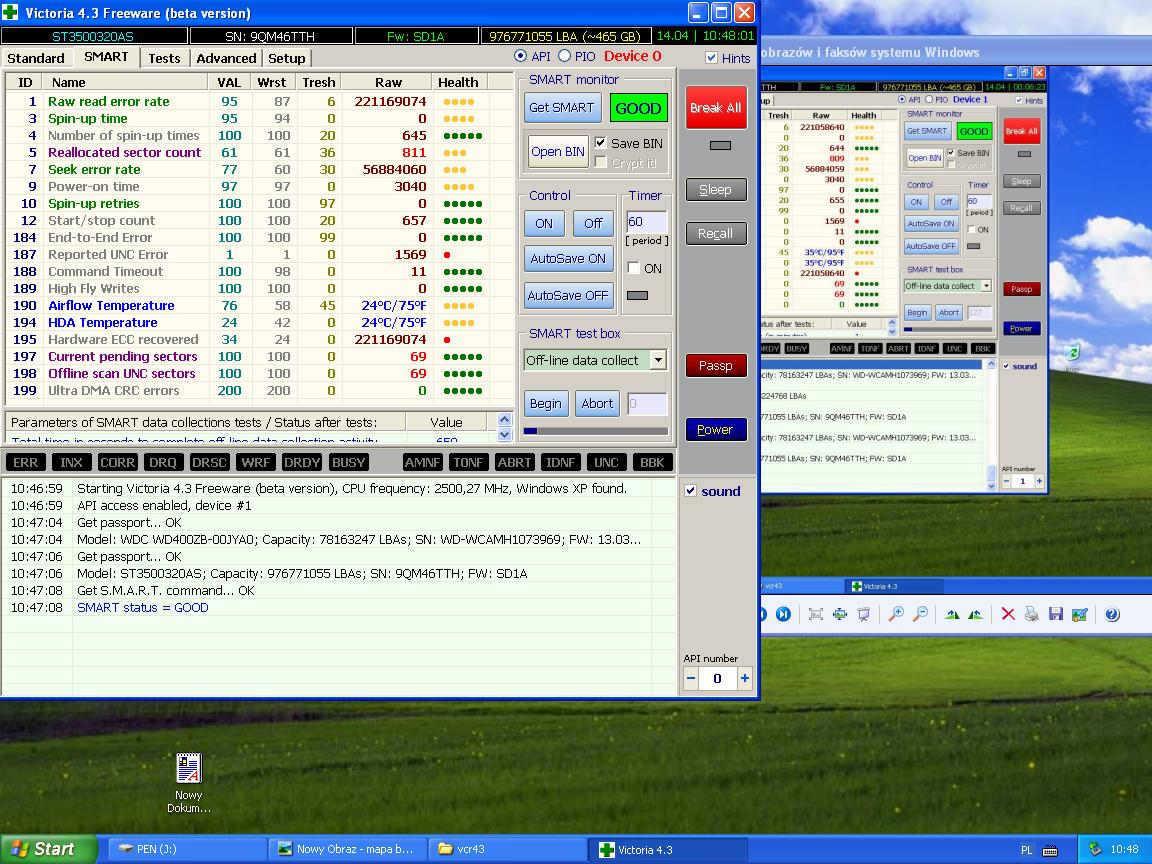Start slideshow in picture viewer toolbar
1152x864 pixels.
pos(864,614)
